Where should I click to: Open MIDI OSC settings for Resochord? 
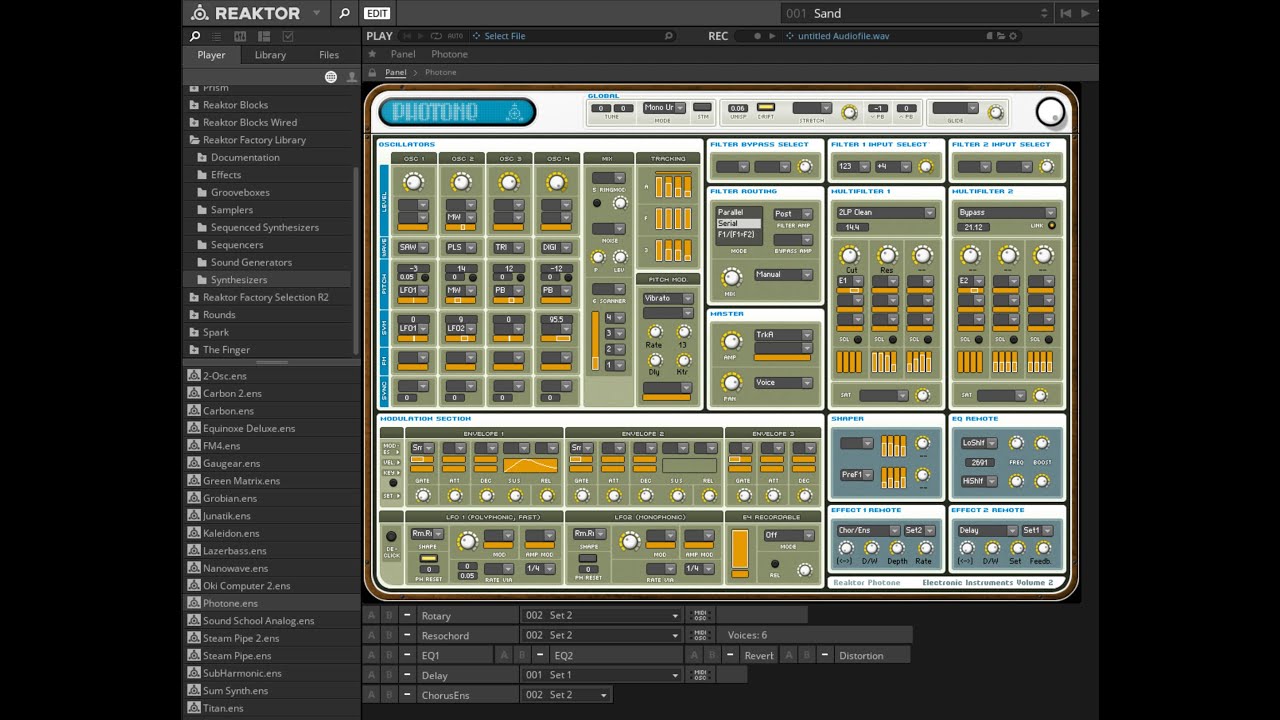(700, 635)
